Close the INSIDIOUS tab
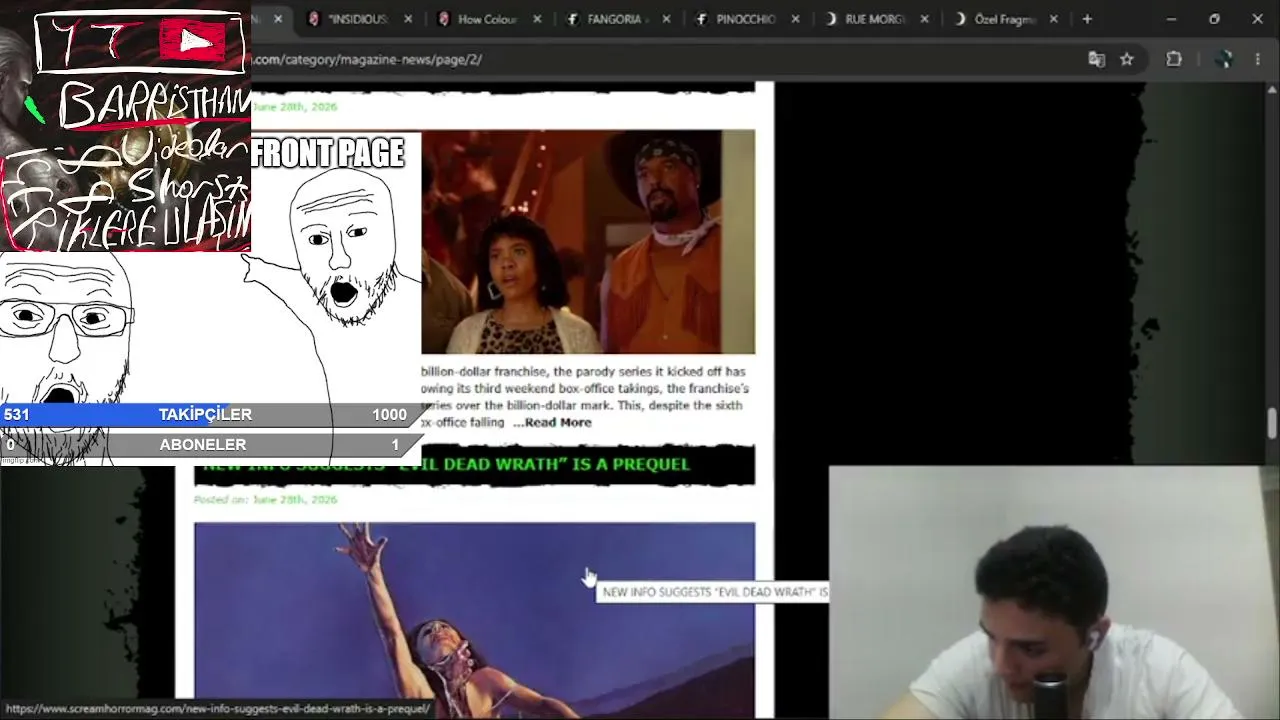Image resolution: width=1280 pixels, height=720 pixels. coord(408,19)
